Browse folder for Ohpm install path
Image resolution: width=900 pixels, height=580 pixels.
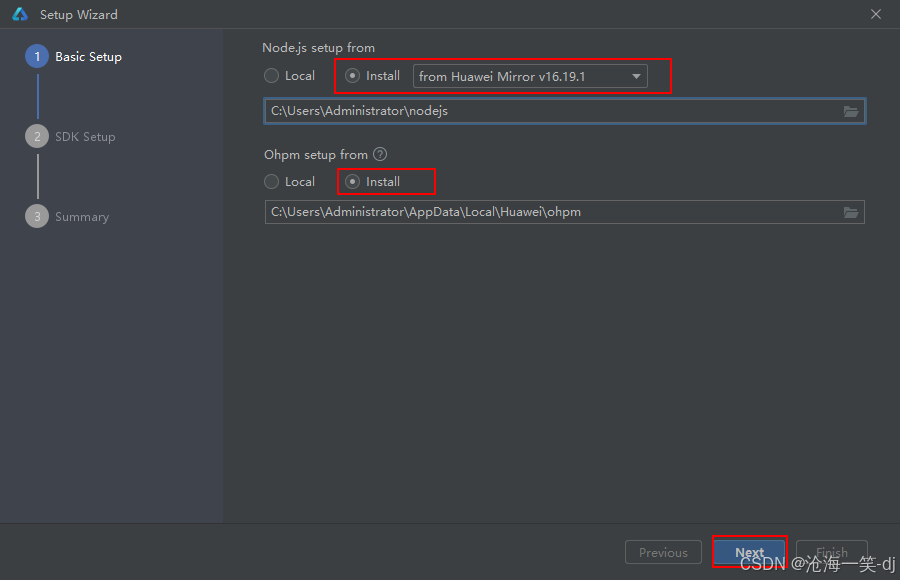point(851,212)
